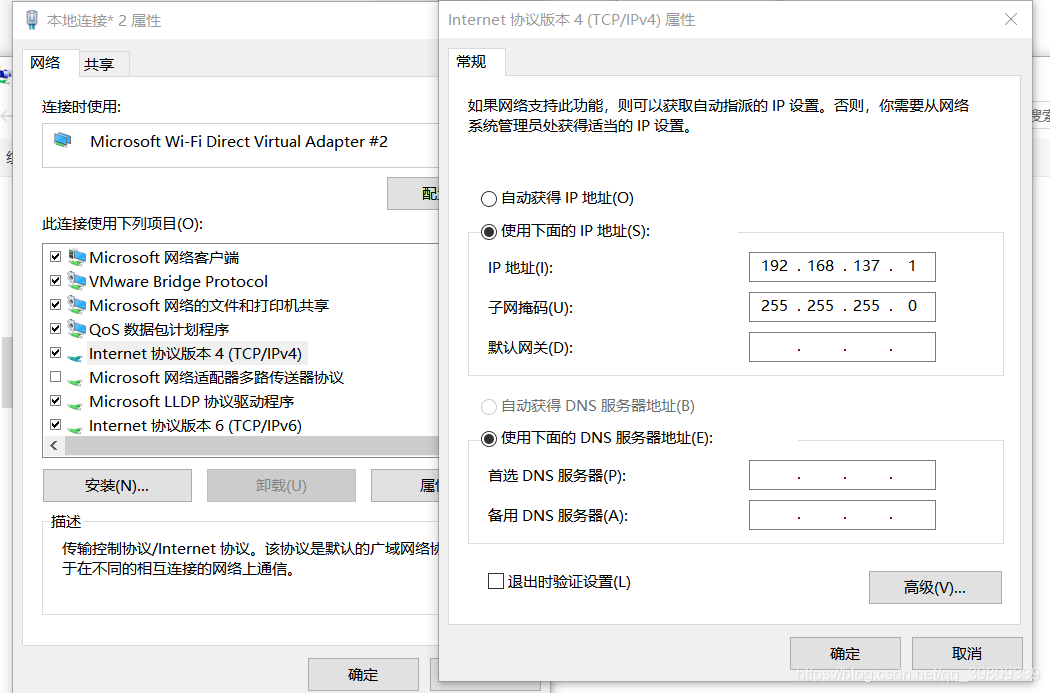Click the 首选 DNS 服务器 input field
This screenshot has width=1050, height=693.
(842, 475)
